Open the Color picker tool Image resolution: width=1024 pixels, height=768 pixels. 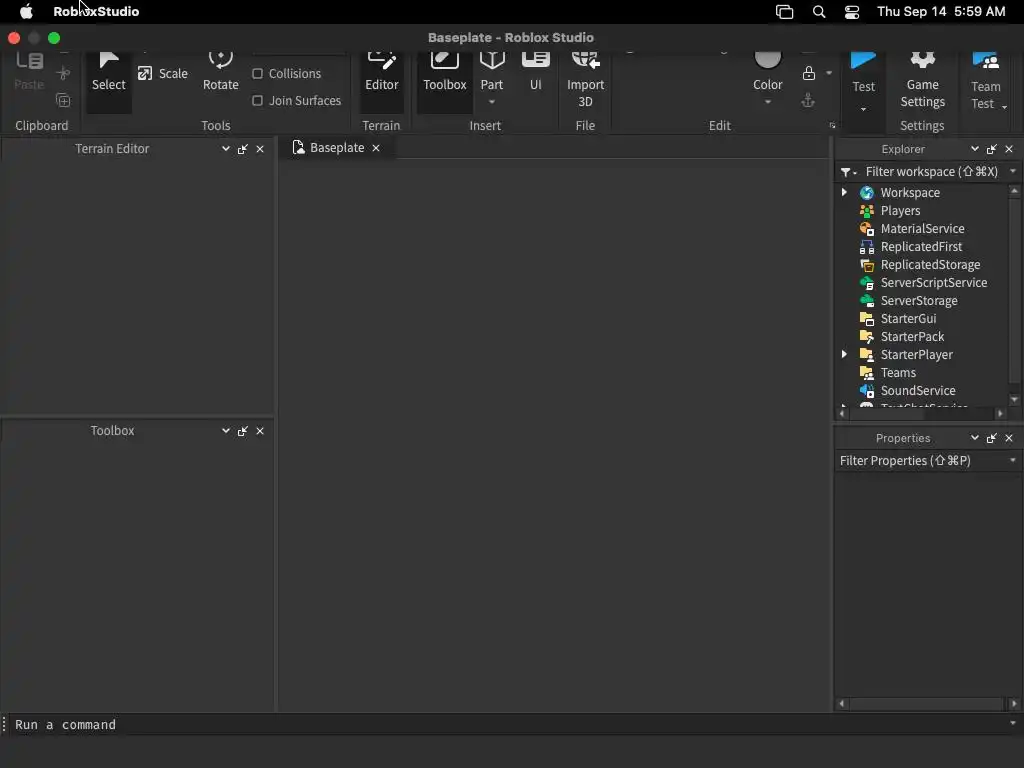[x=767, y=71]
